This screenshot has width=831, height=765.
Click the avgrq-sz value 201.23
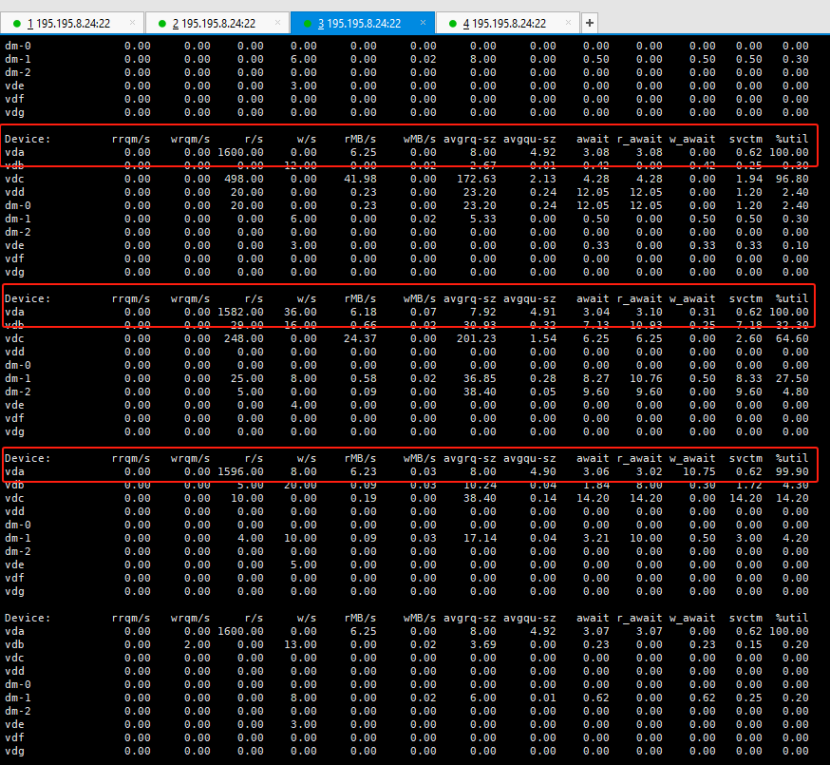click(x=476, y=338)
